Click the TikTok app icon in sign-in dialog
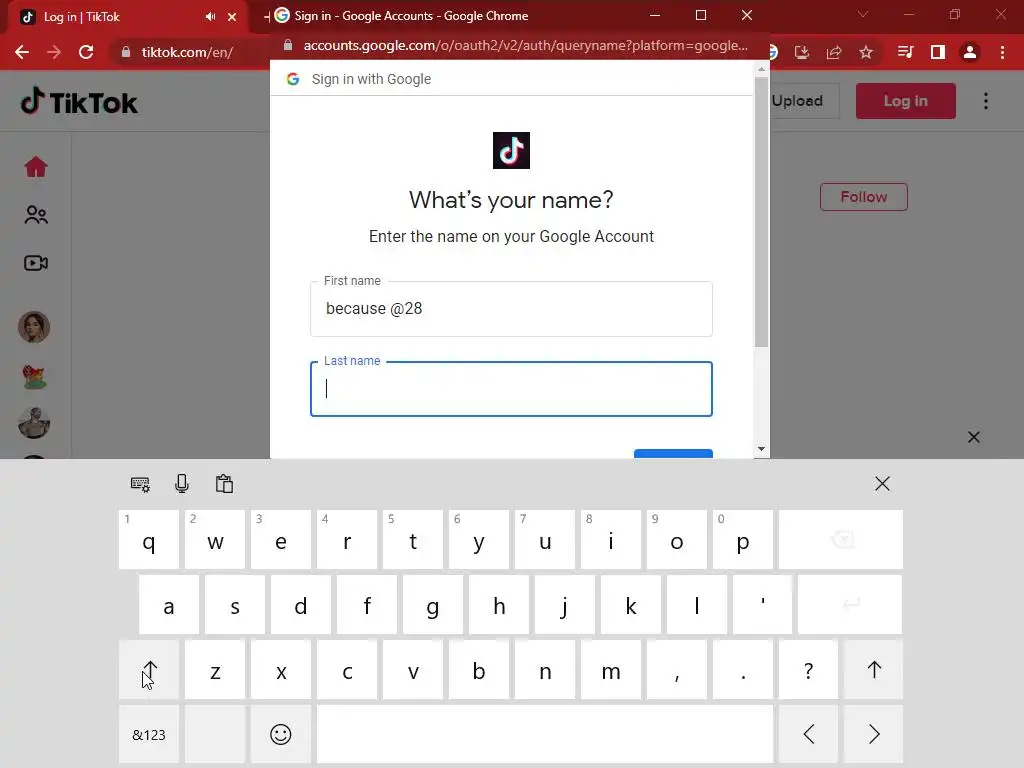Image resolution: width=1024 pixels, height=768 pixels. pyautogui.click(x=511, y=150)
